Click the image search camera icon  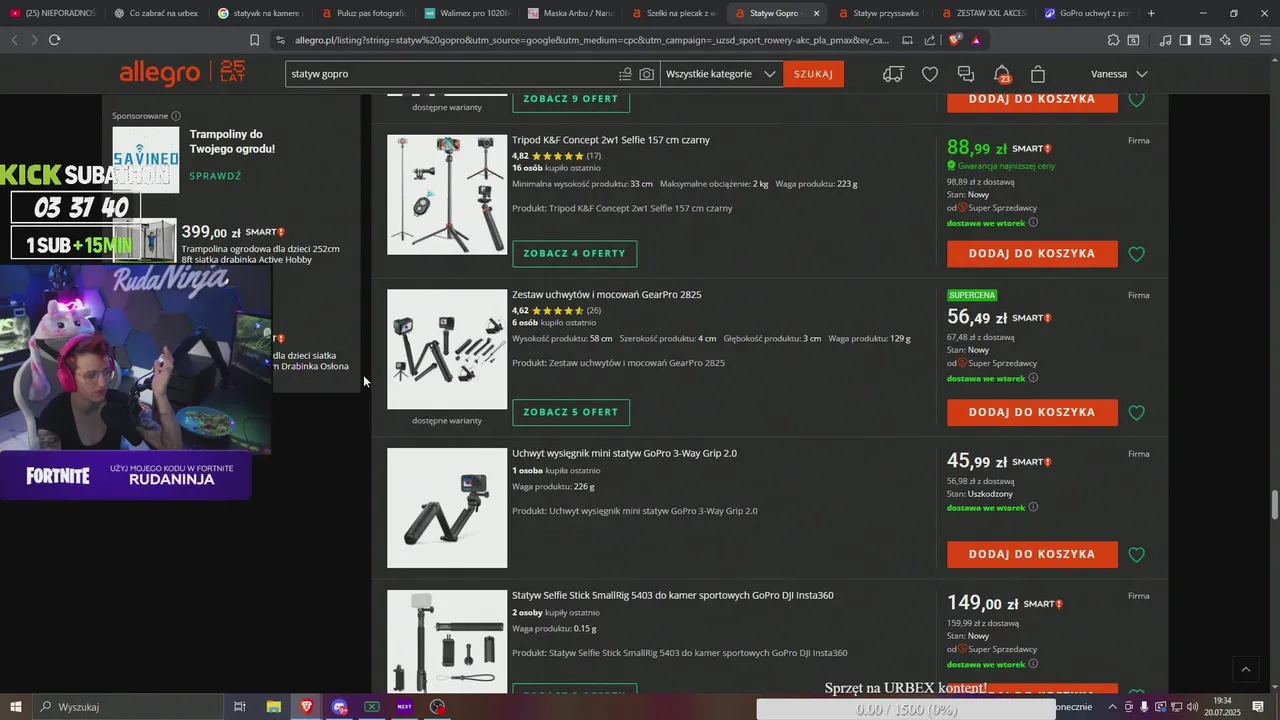(x=647, y=74)
